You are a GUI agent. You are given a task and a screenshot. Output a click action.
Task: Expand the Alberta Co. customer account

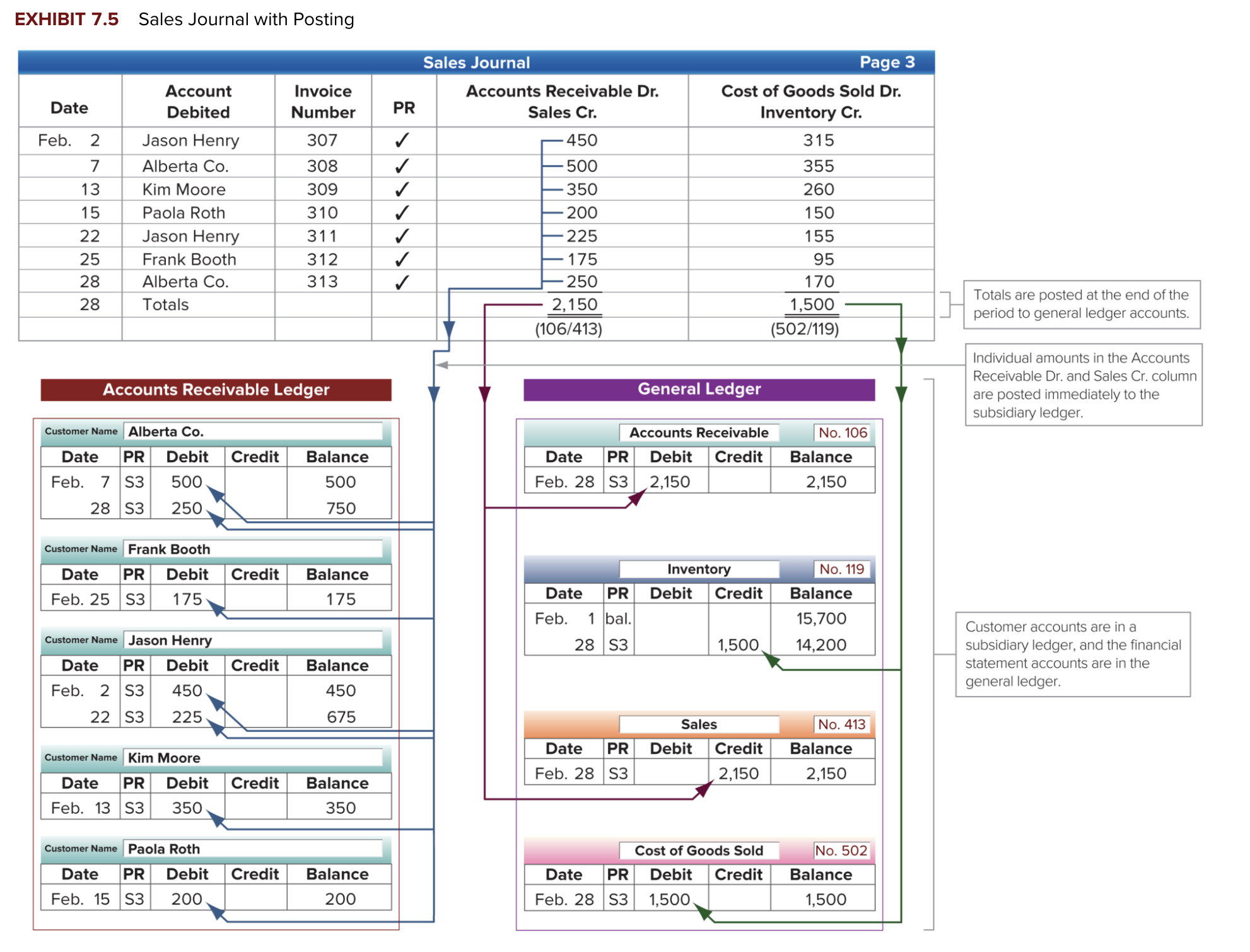pyautogui.click(x=165, y=431)
